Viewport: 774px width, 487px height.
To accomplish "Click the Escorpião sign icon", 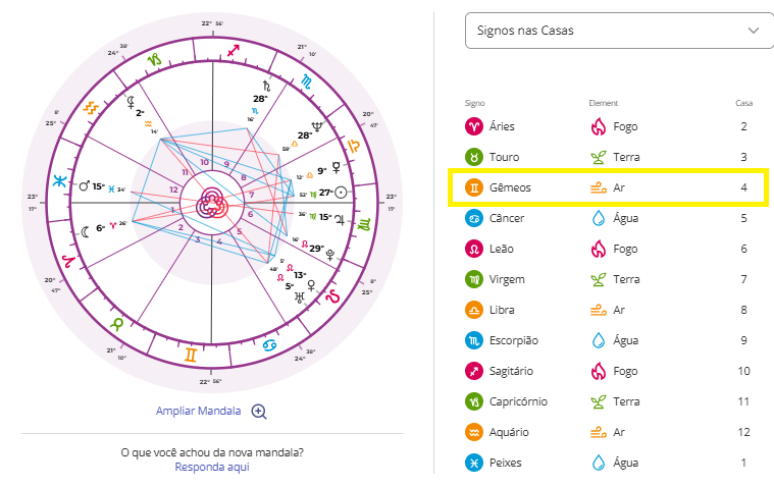I will pos(474,341).
